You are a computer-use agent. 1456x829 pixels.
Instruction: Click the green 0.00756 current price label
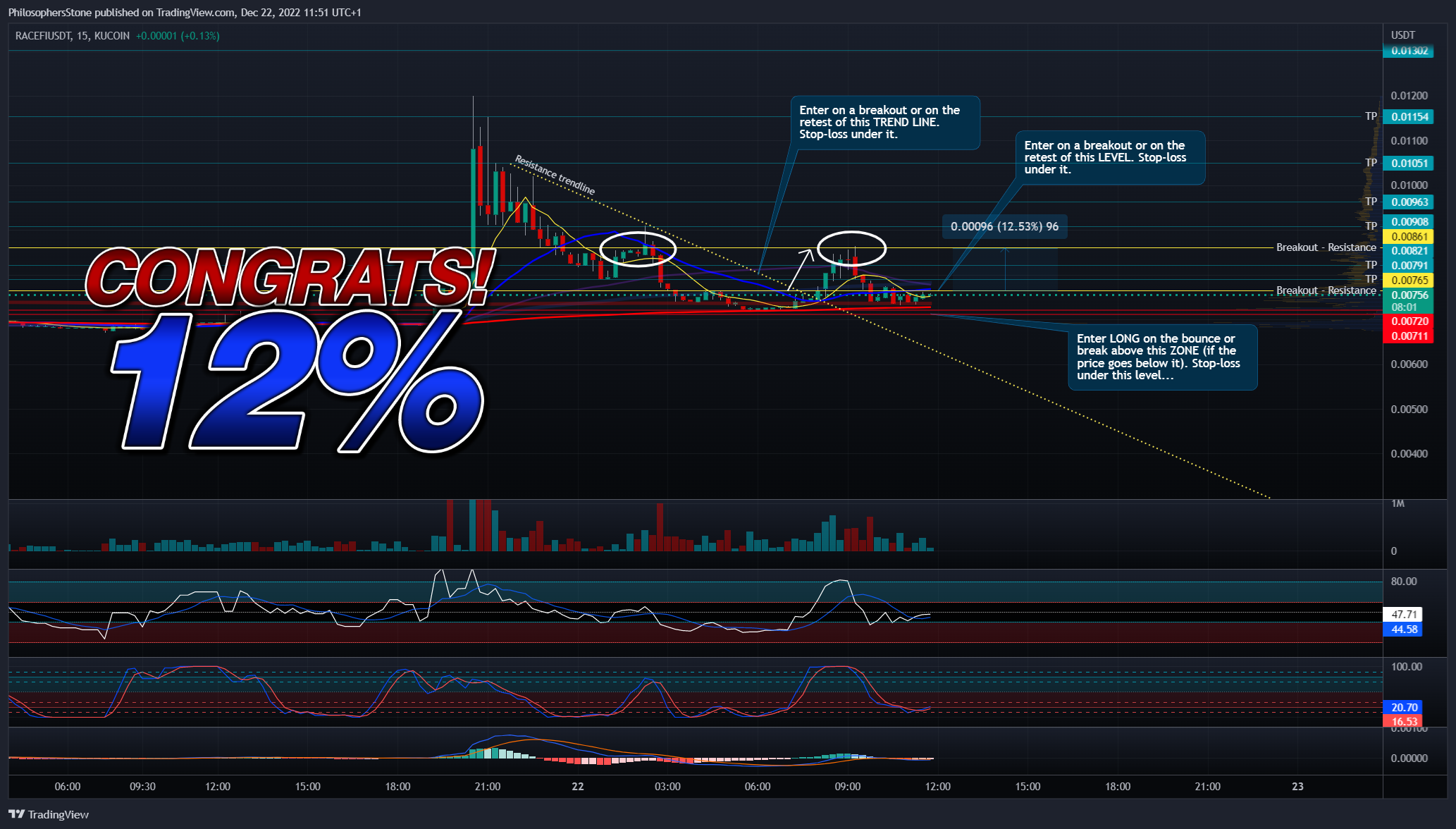[1408, 295]
